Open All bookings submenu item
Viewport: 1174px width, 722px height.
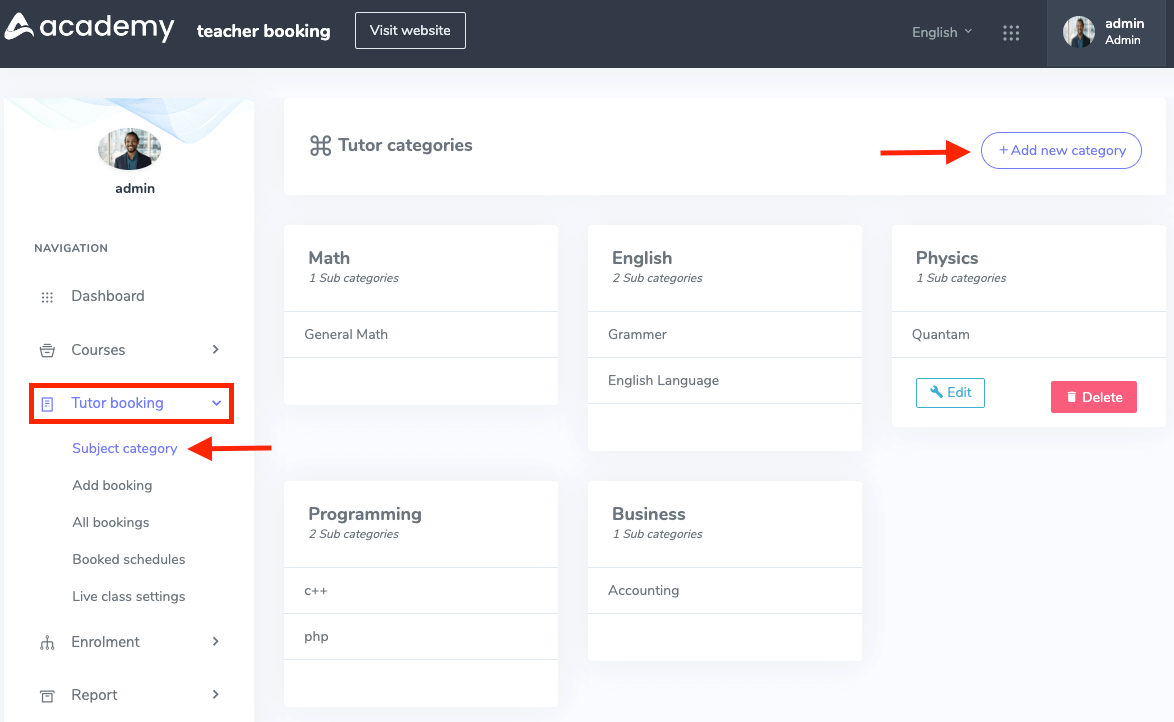tap(111, 522)
